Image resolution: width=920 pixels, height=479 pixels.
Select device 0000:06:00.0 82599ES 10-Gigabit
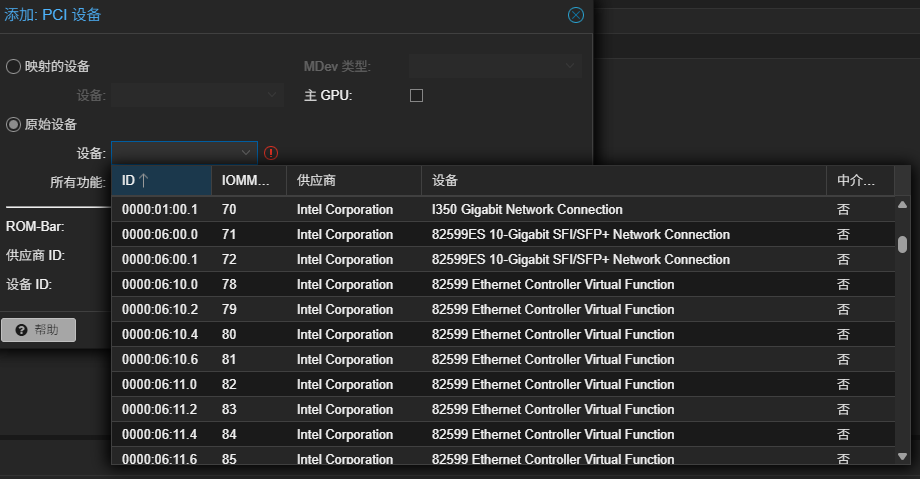tap(500, 235)
